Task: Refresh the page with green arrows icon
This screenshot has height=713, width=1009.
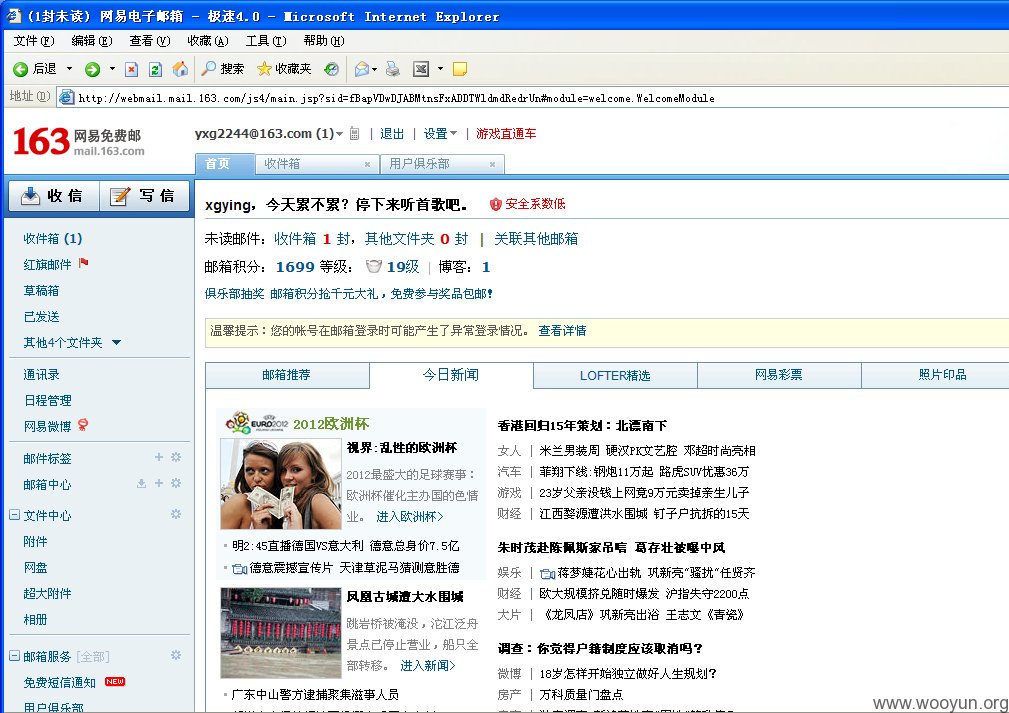Action: coord(155,69)
